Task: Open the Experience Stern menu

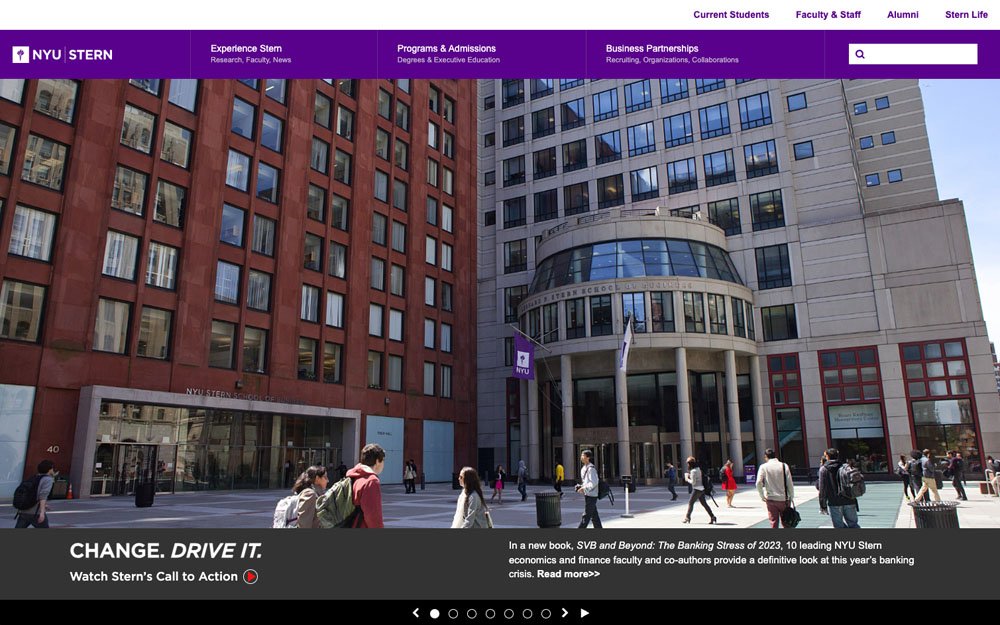Action: 251,54
